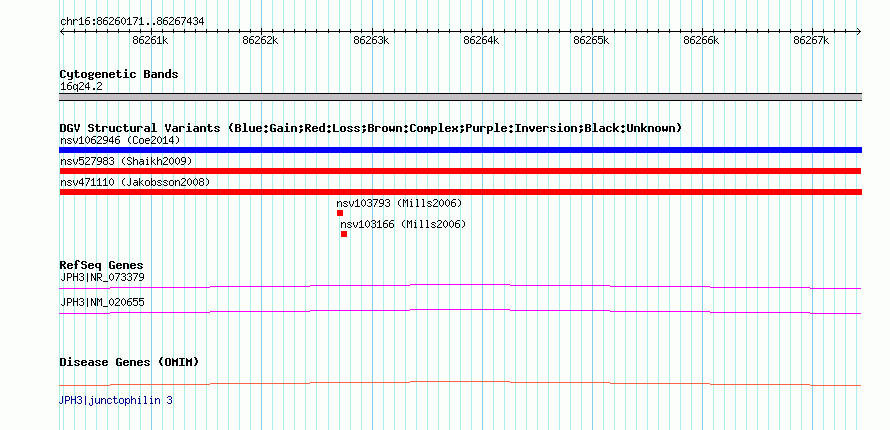The image size is (890, 430).
Task: Click the chr16:86260171..86267434 coordinate label
Action: tap(132, 22)
